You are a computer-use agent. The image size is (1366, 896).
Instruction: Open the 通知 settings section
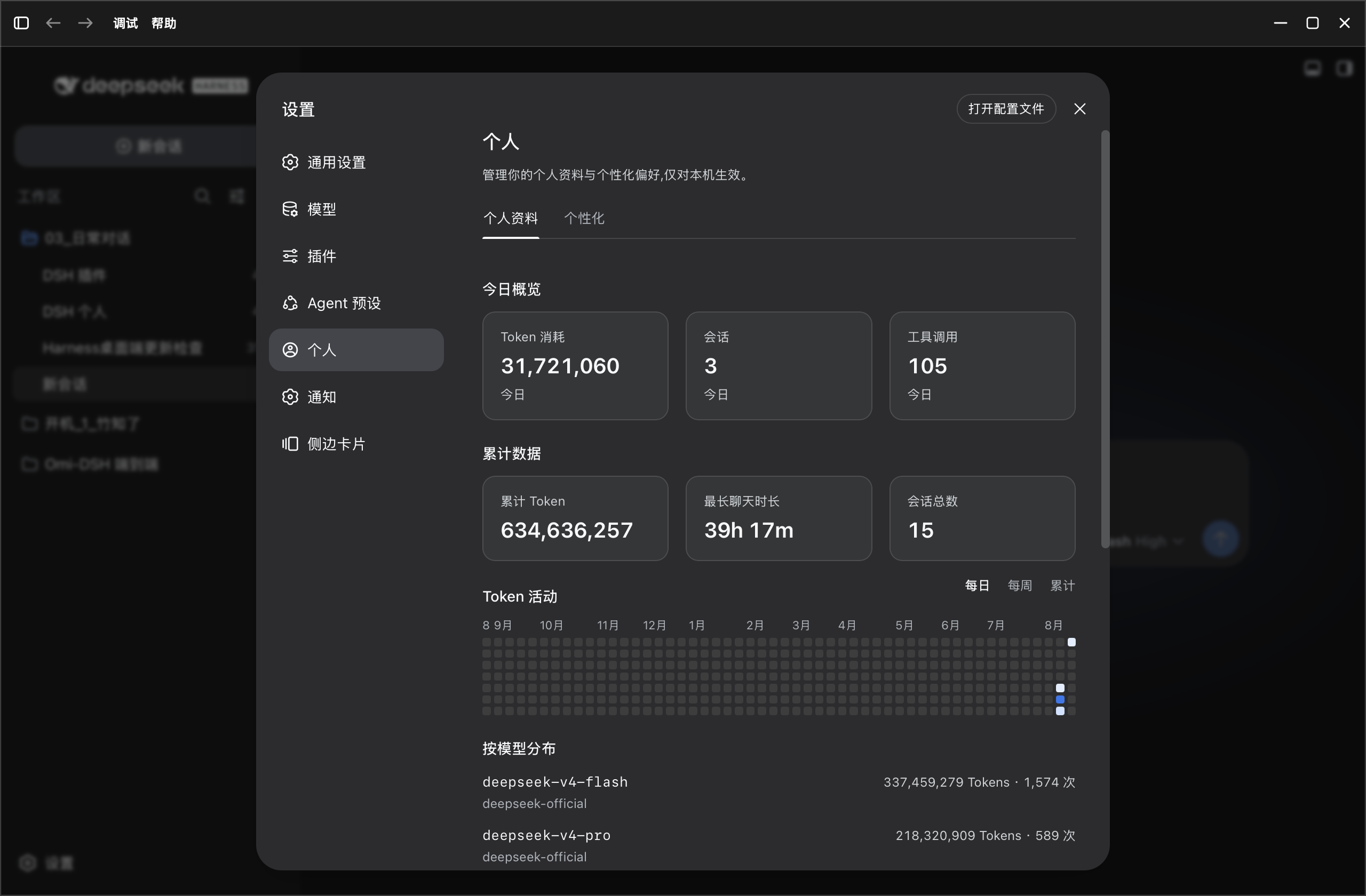point(356,397)
